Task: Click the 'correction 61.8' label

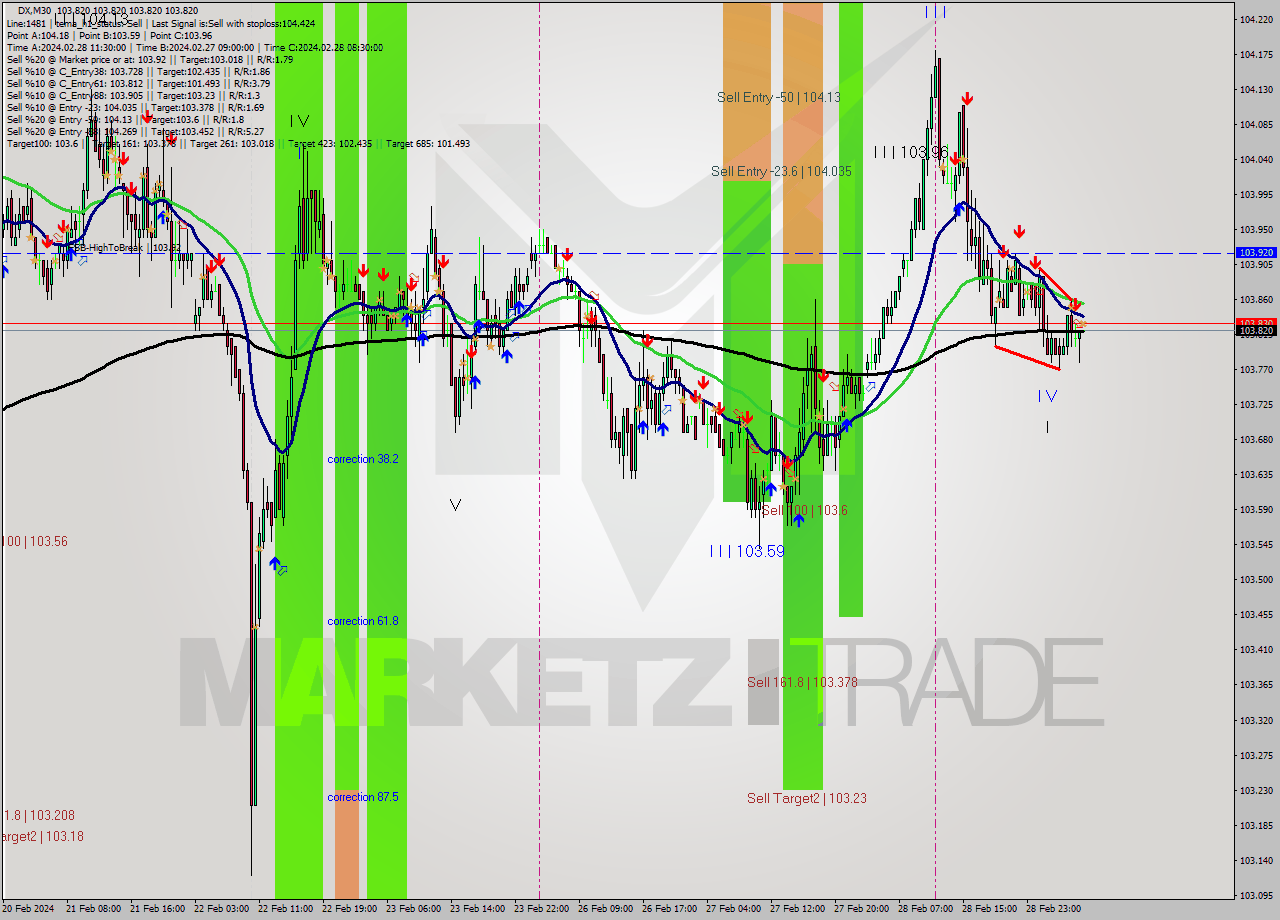Action: tap(363, 621)
